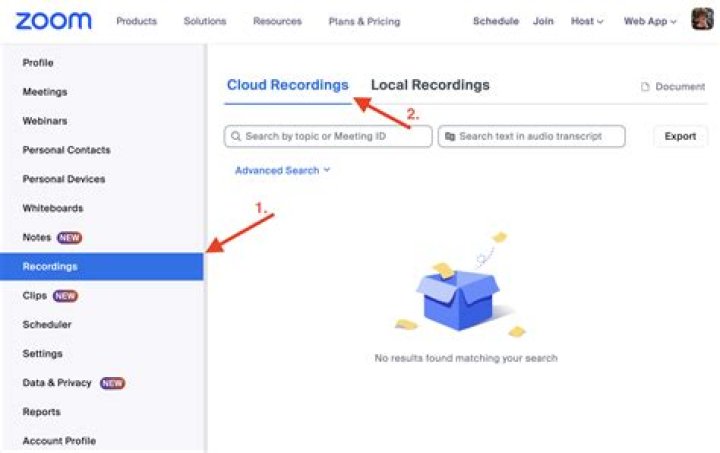Open Whiteboards from the sidebar
This screenshot has height=453, width=720.
[53, 208]
